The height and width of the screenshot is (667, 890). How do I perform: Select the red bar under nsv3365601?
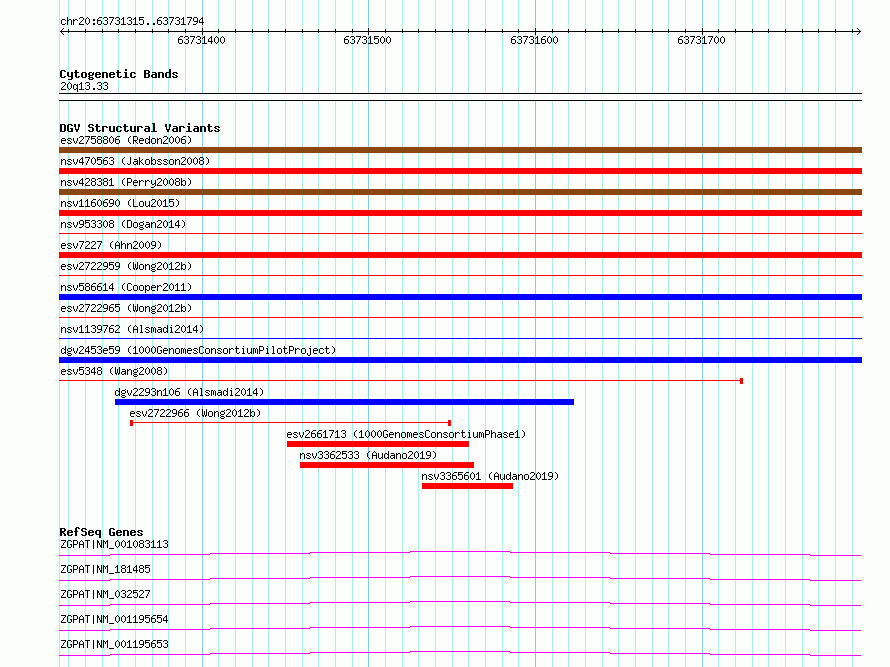click(468, 486)
